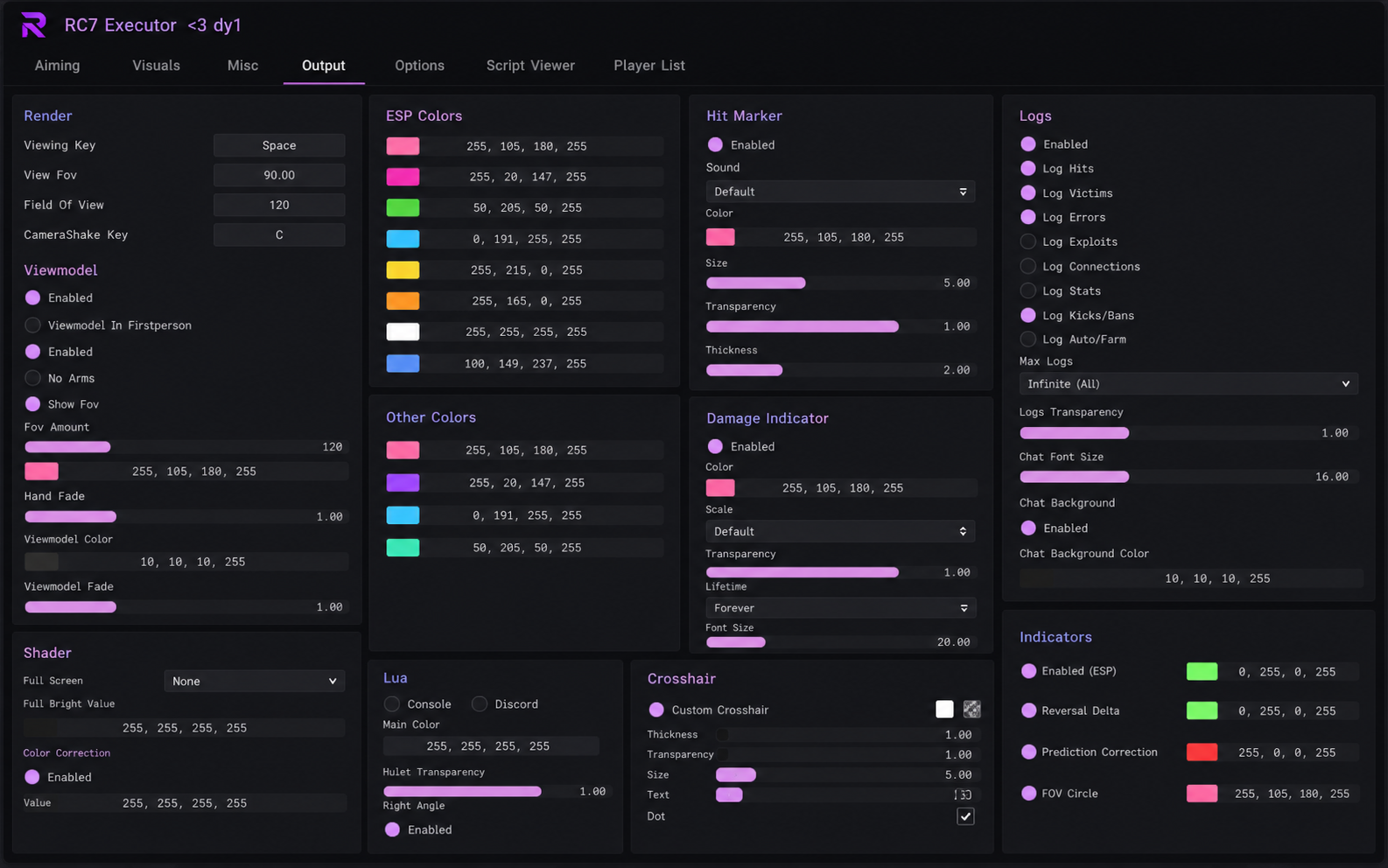This screenshot has width=1388, height=868.
Task: Toggle Hit Marker Enabled
Action: [715, 144]
